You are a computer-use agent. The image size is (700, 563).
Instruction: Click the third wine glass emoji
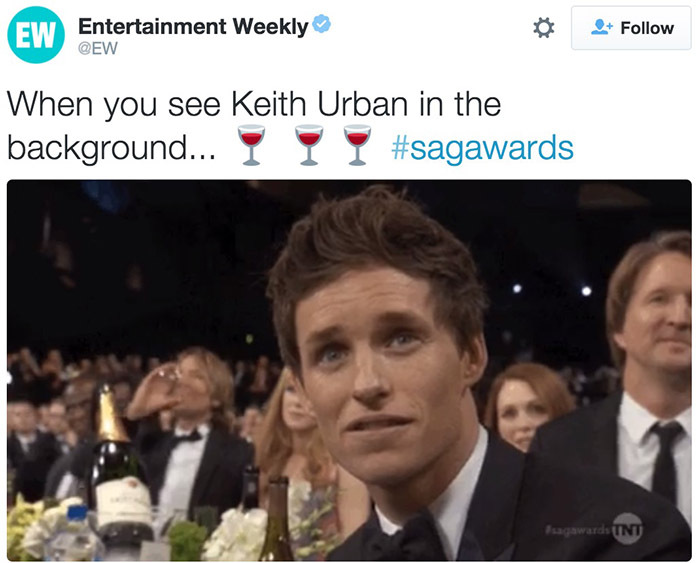pos(357,145)
